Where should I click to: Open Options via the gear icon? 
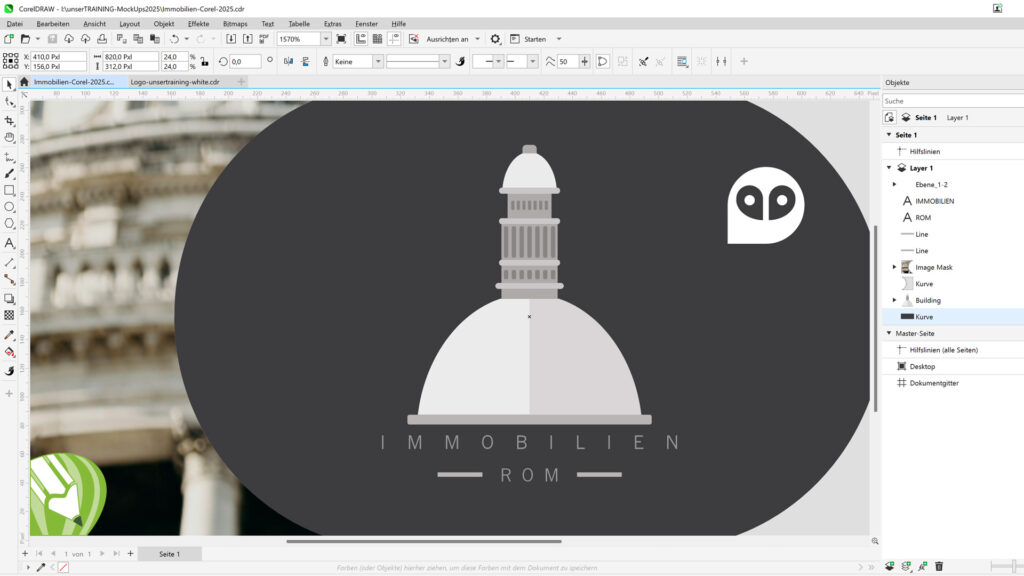coord(495,39)
